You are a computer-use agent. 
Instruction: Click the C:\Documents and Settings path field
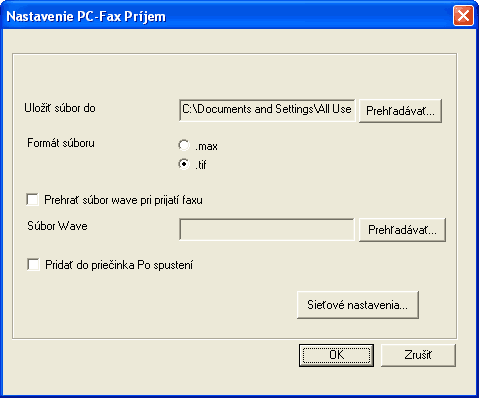click(x=267, y=110)
